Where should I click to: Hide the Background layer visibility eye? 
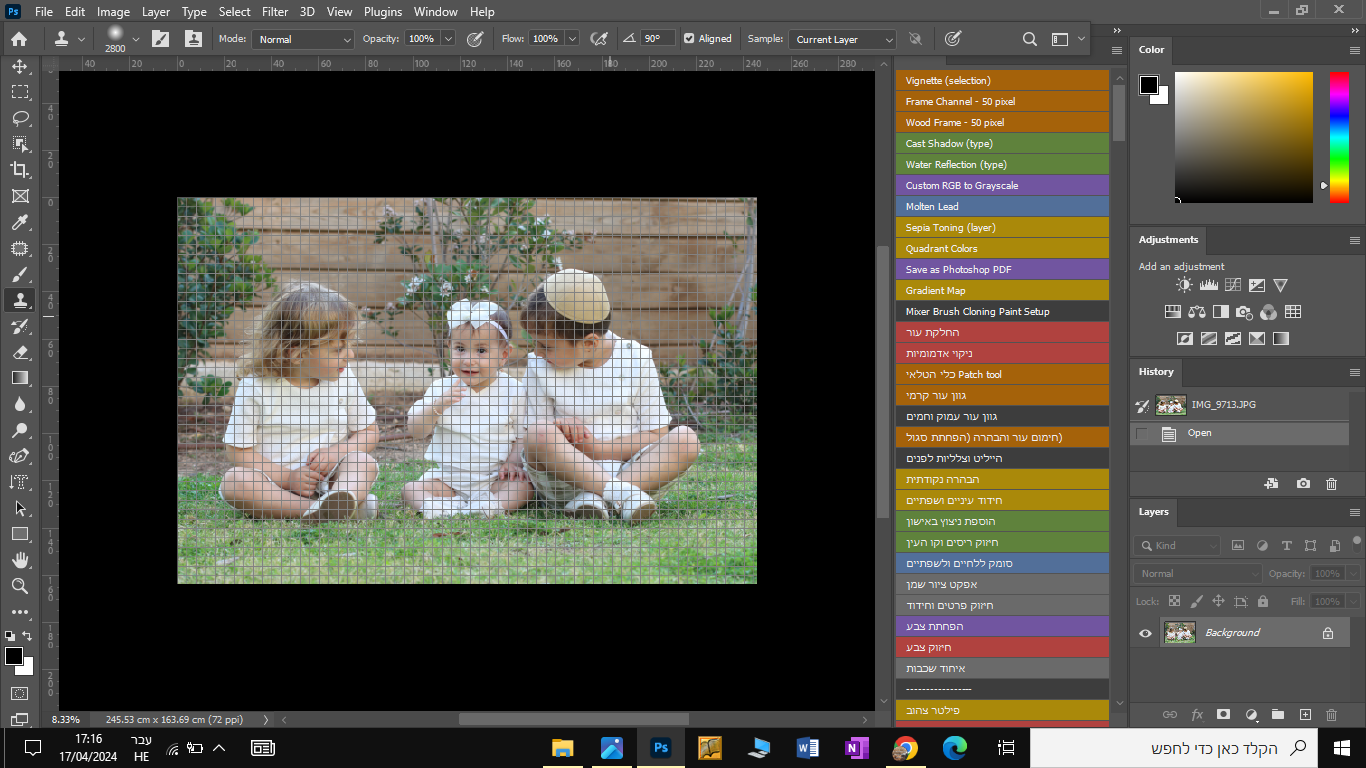click(x=1146, y=633)
